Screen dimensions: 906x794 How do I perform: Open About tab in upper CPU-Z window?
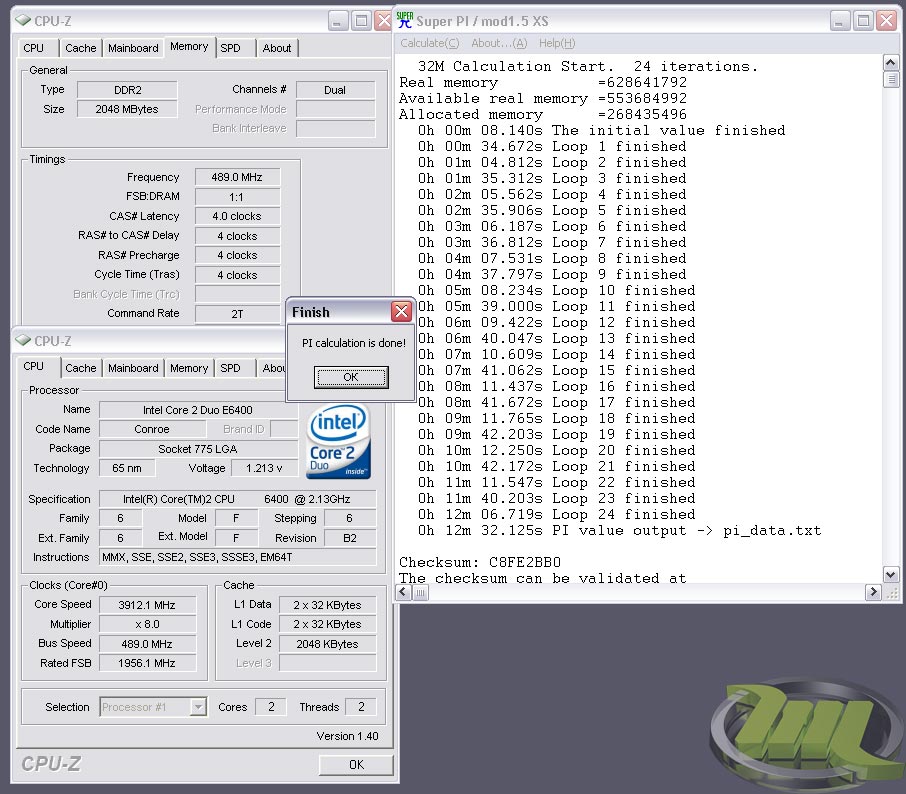point(277,48)
